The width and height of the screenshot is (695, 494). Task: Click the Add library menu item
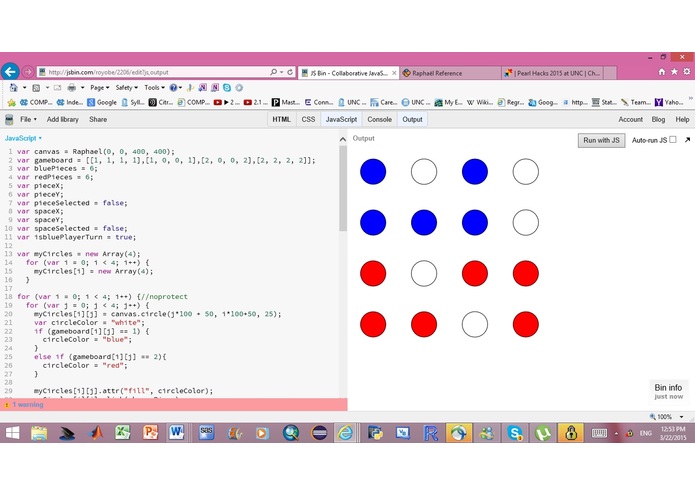pos(62,119)
